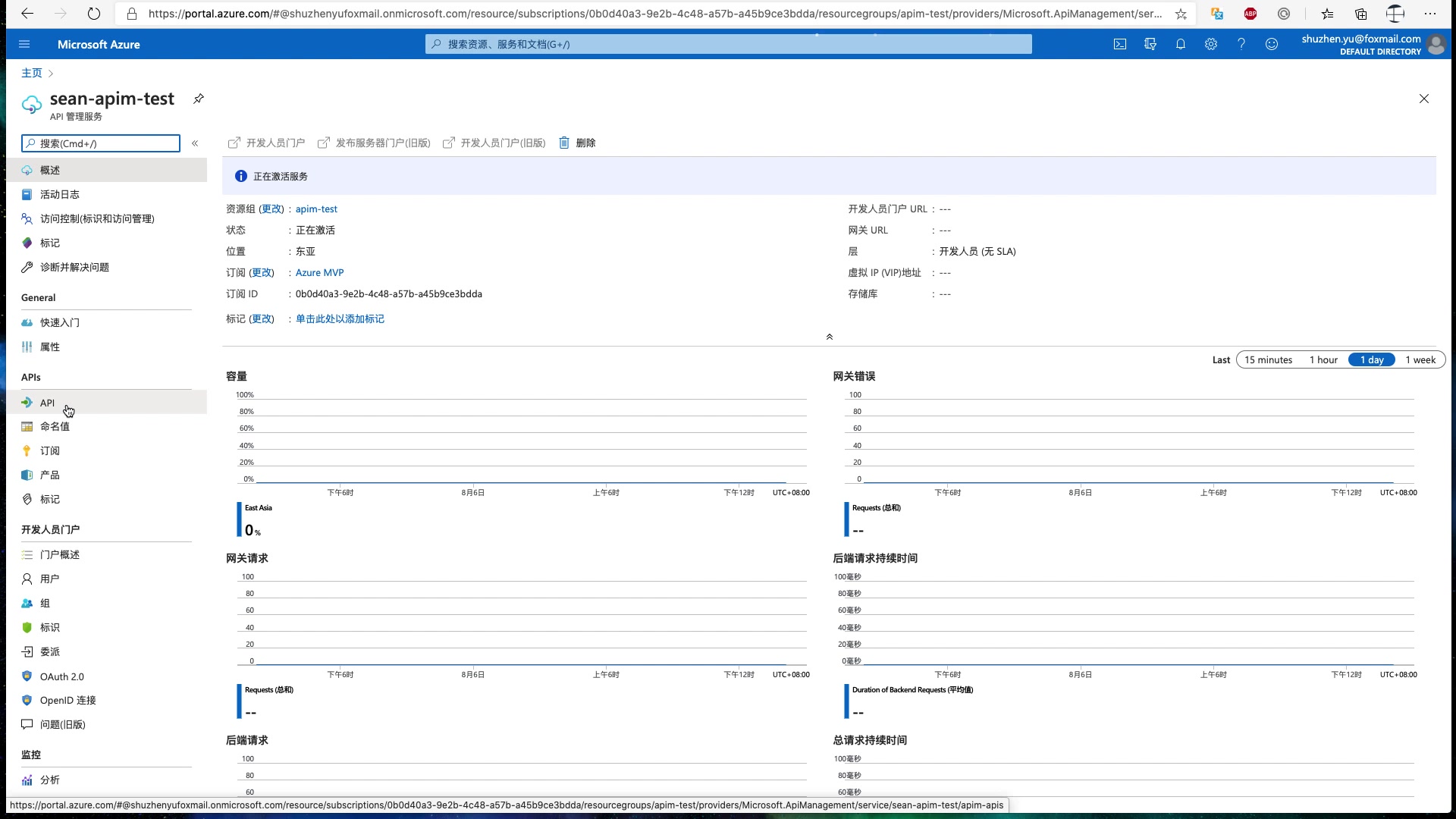
Task: Open the Cloud Shell terminal icon
Action: (x=1120, y=44)
